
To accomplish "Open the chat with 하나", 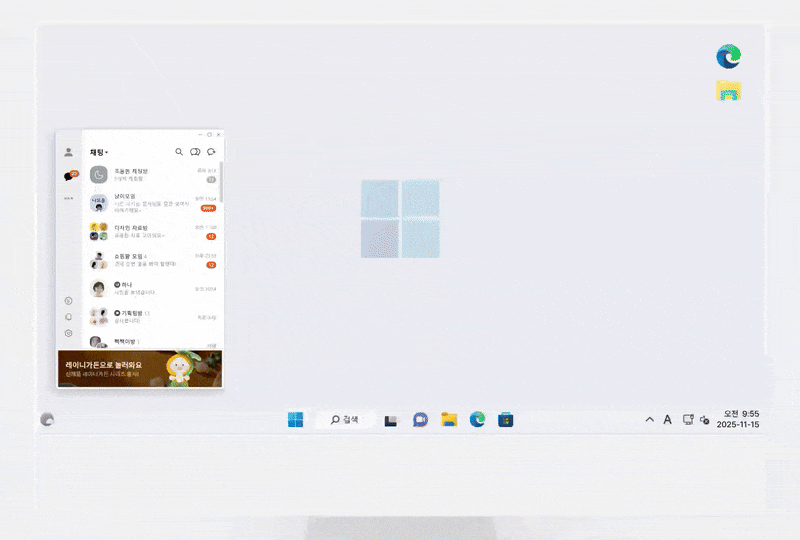I will pos(150,289).
